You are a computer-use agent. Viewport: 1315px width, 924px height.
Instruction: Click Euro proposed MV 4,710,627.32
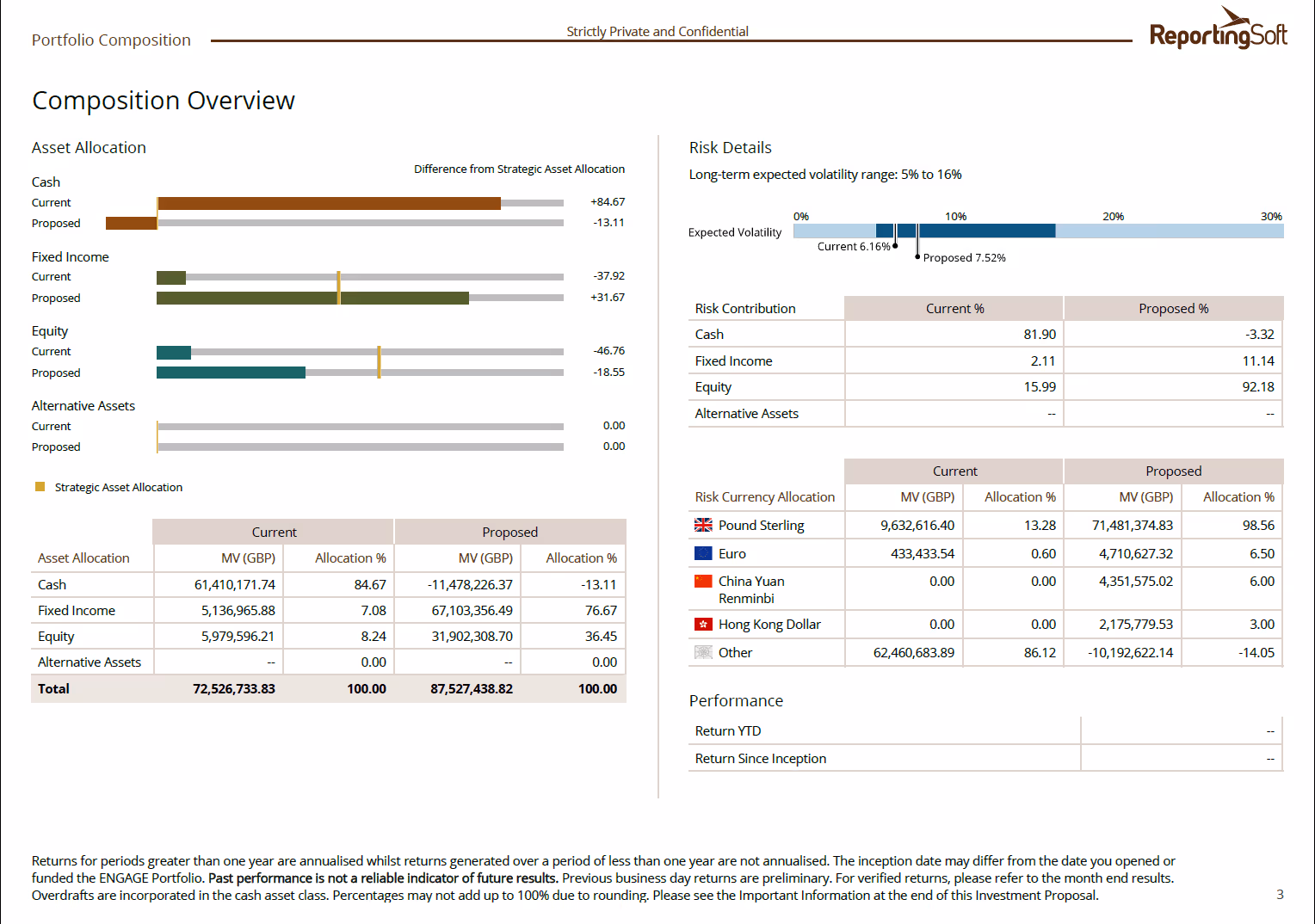[x=1136, y=553]
